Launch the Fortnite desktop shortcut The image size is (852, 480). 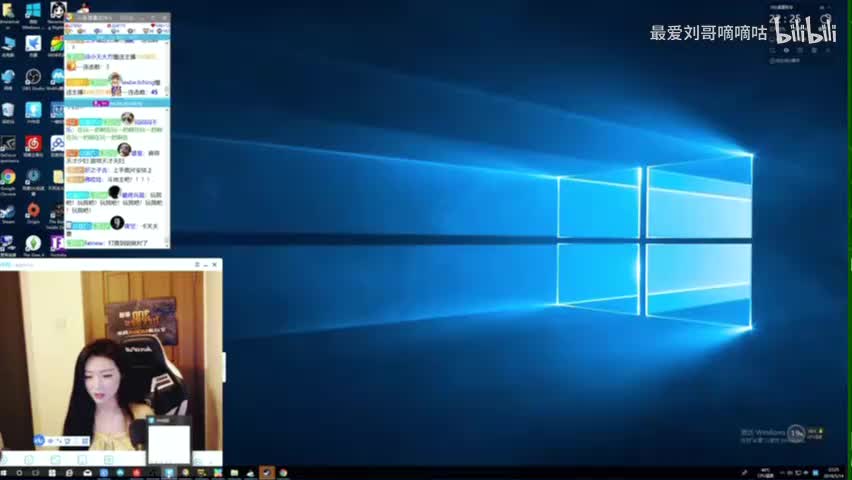click(58, 246)
